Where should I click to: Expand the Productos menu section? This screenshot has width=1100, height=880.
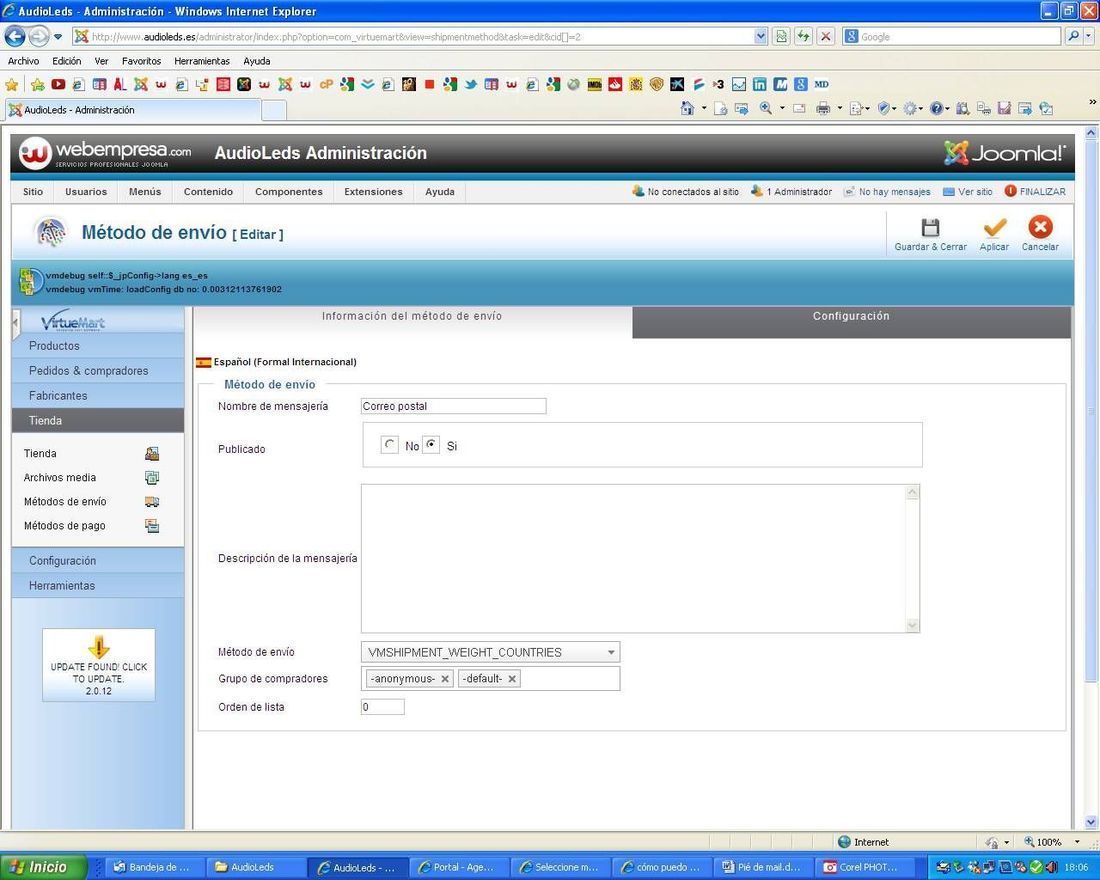point(98,346)
